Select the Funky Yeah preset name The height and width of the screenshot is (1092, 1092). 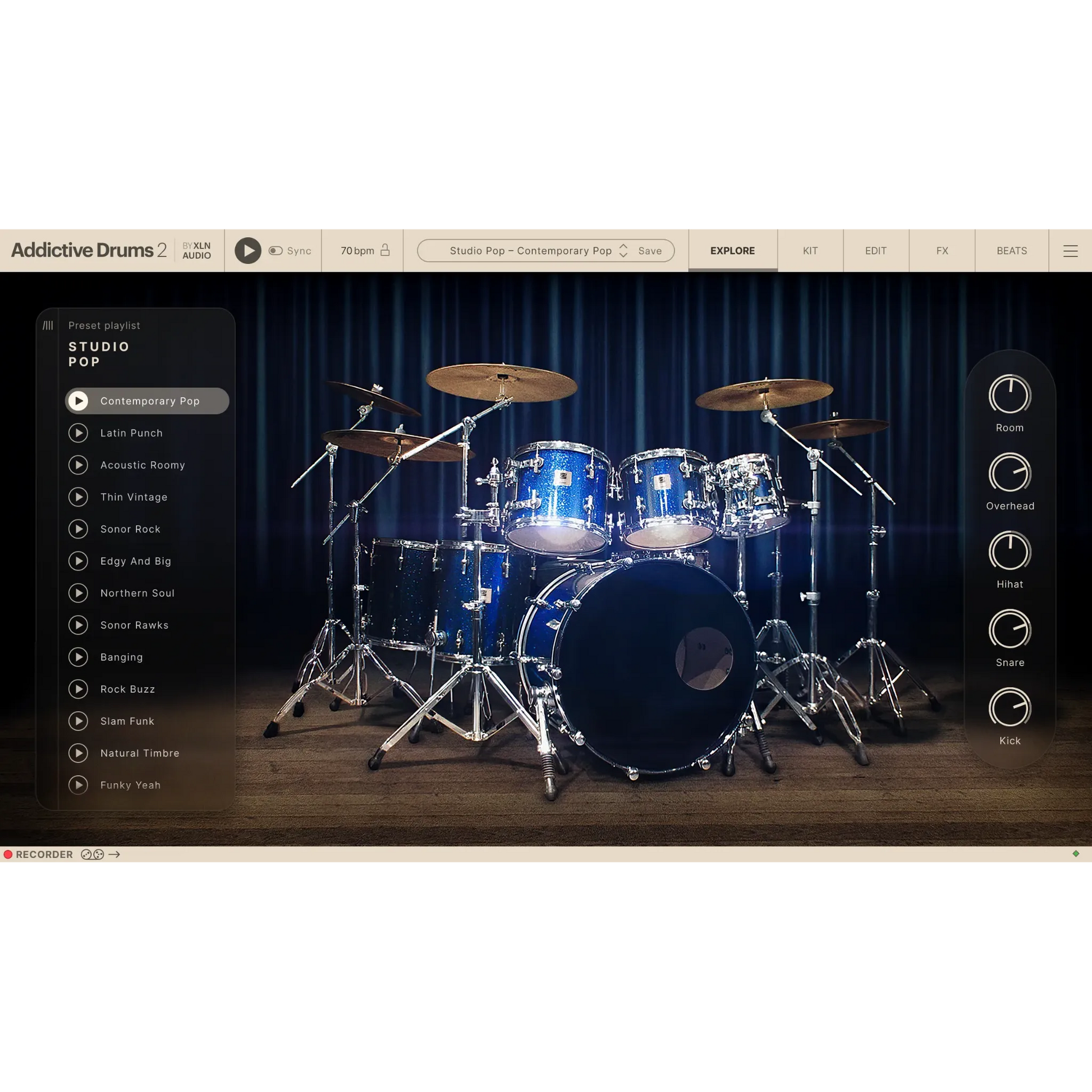(131, 785)
